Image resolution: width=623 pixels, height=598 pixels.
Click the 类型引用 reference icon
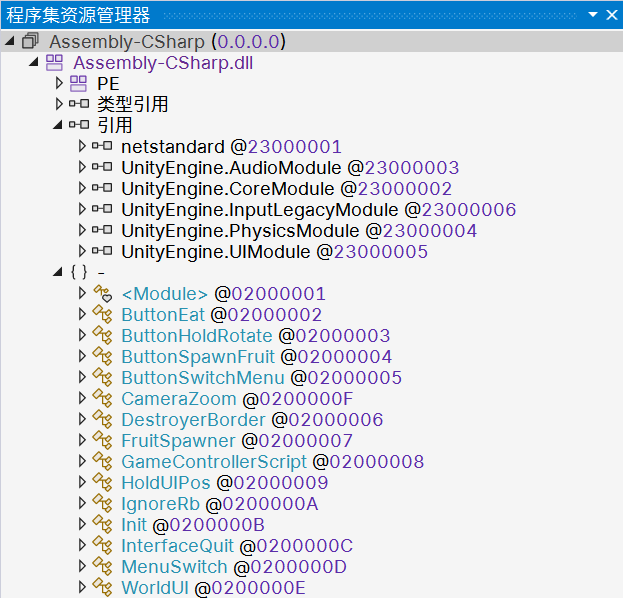coord(79,104)
